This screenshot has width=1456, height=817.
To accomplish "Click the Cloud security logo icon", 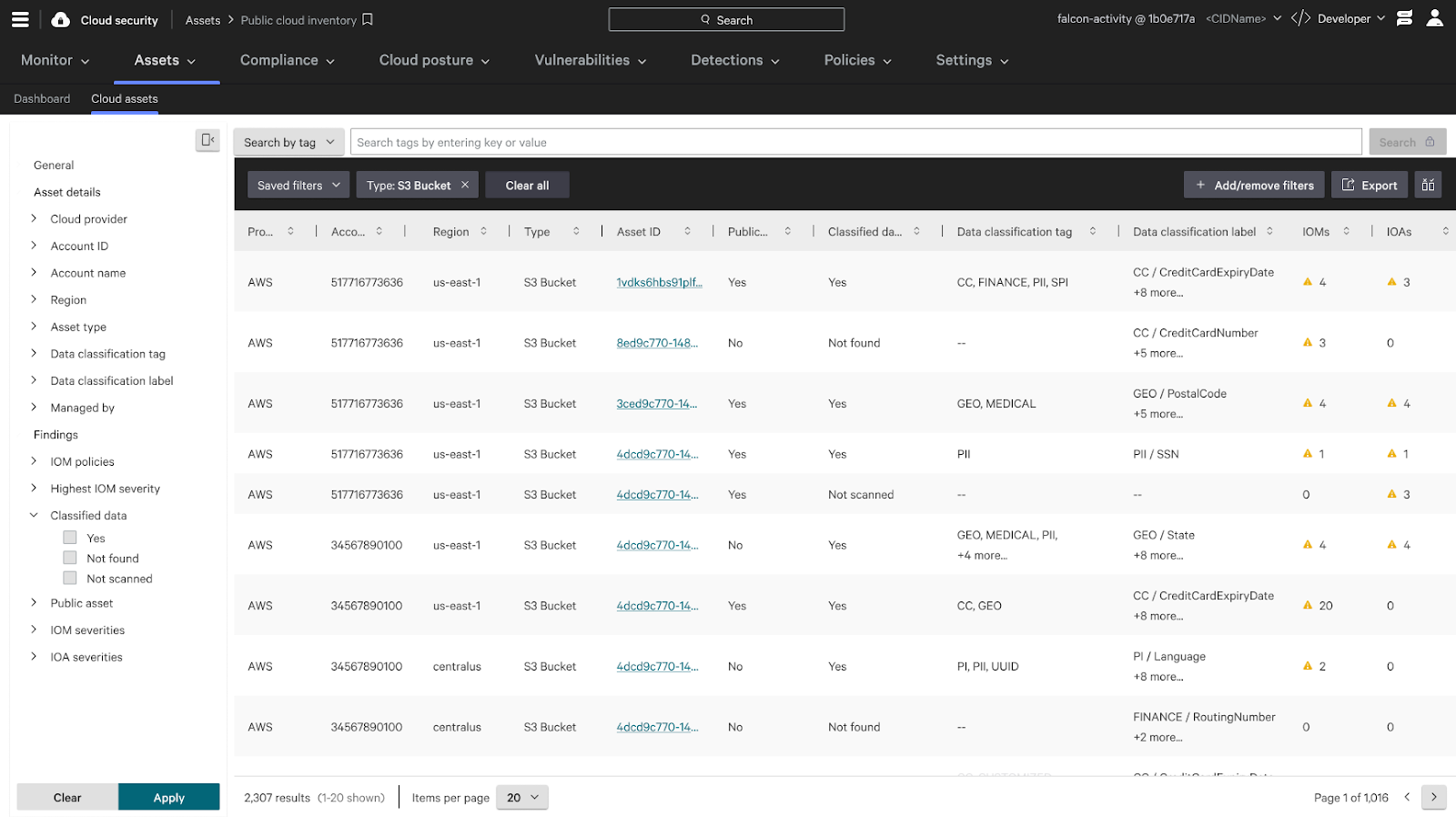I will click(x=60, y=19).
